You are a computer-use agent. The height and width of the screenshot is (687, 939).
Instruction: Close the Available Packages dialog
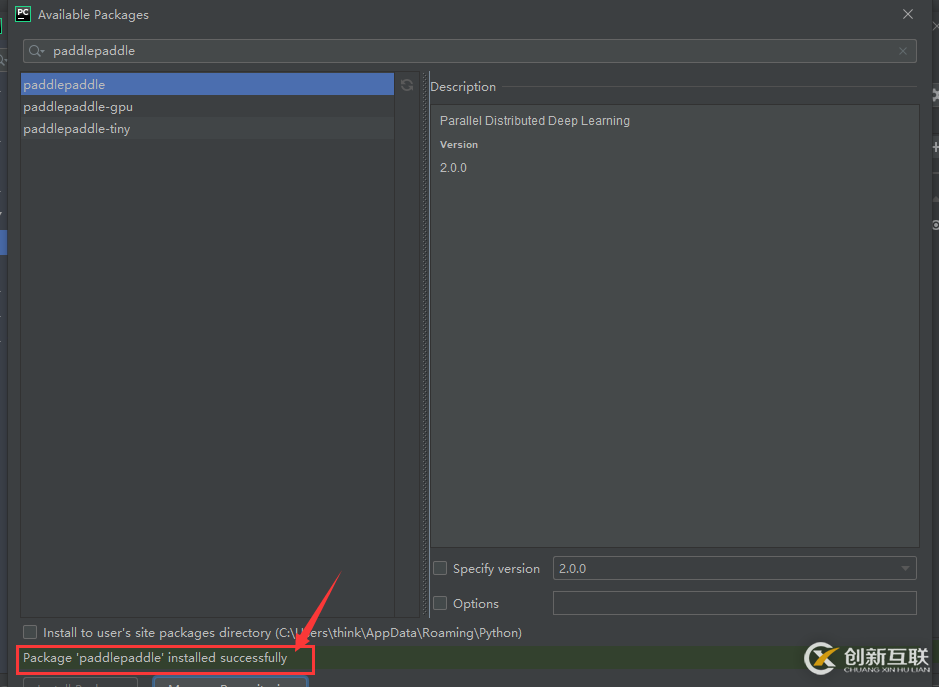[x=908, y=14]
